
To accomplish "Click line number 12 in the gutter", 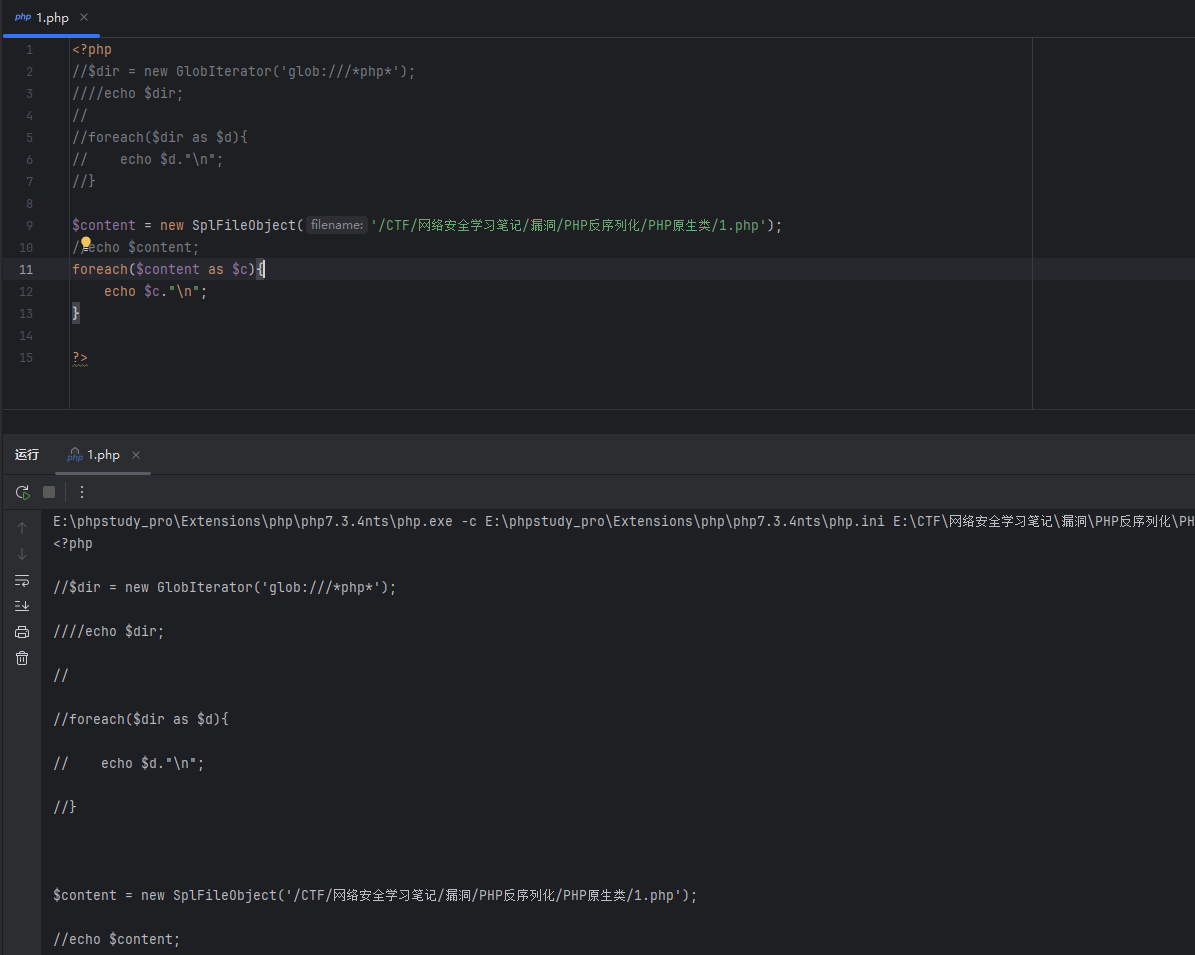I will click(26, 292).
